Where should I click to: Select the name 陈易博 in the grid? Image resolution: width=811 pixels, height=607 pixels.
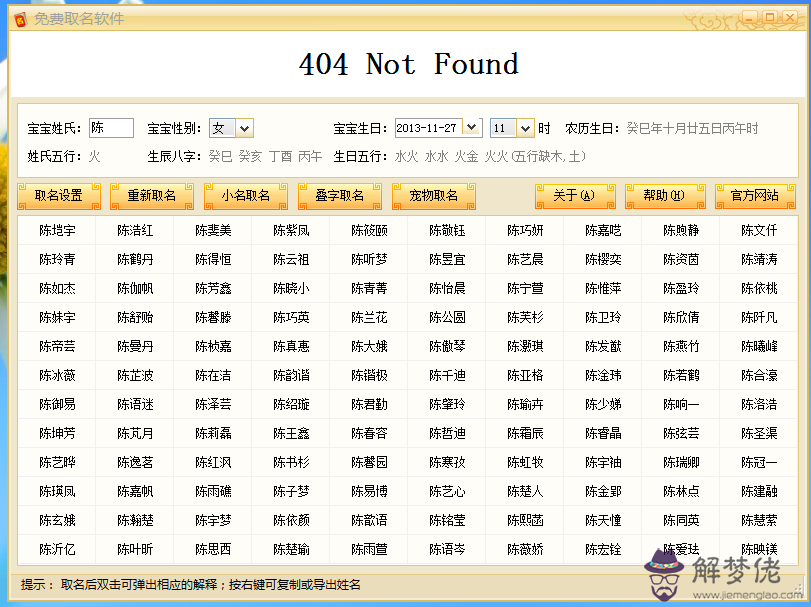click(x=369, y=492)
